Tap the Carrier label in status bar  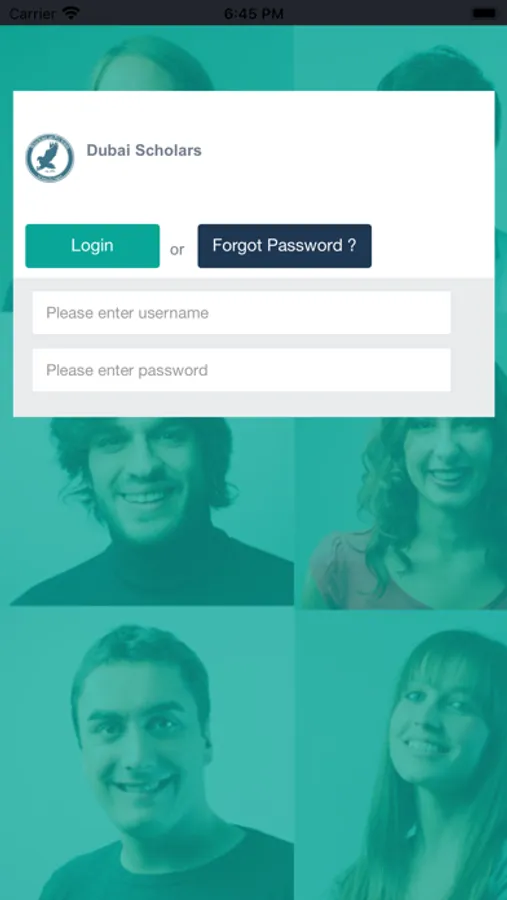pos(32,13)
